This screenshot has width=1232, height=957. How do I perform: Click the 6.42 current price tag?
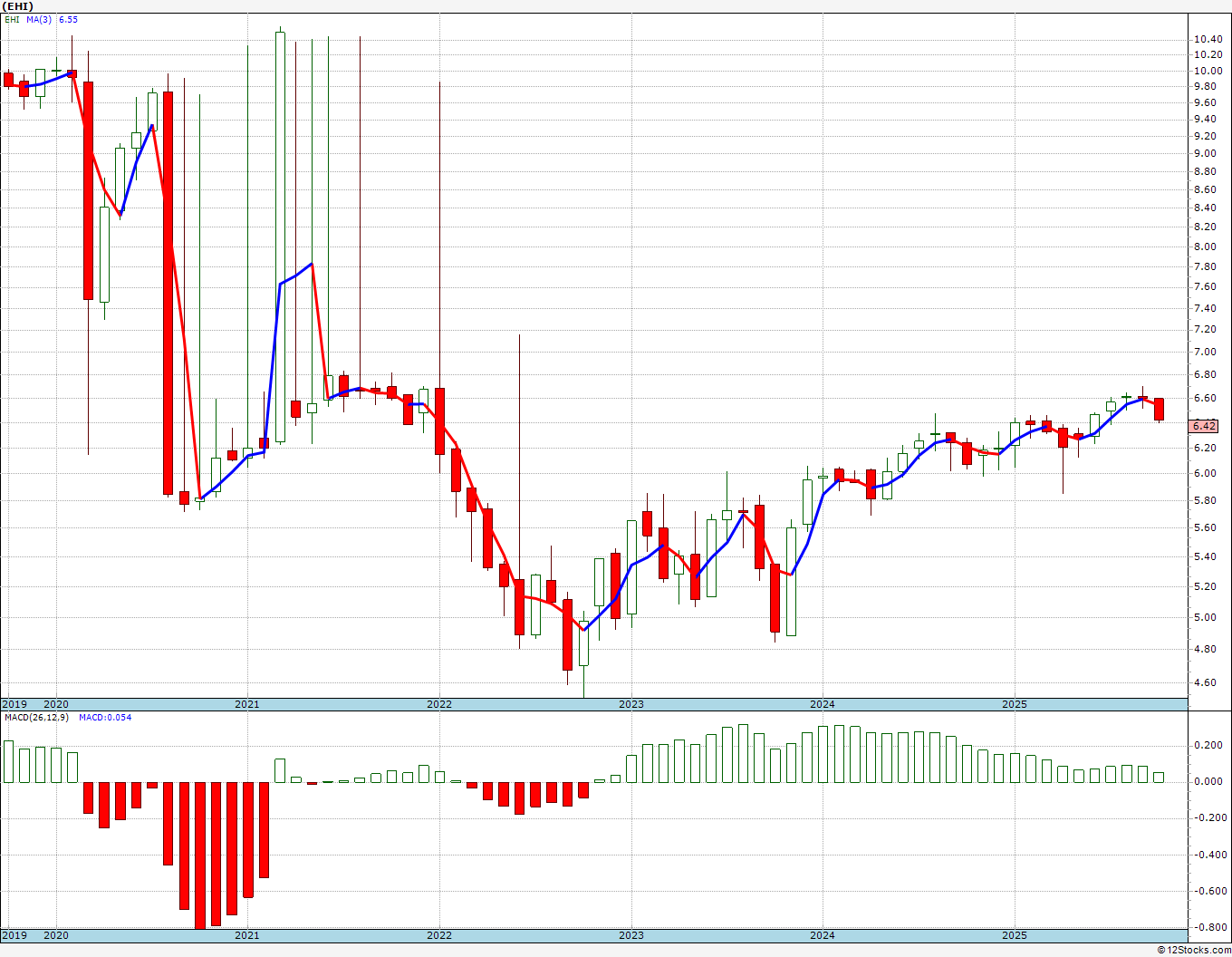[1204, 426]
